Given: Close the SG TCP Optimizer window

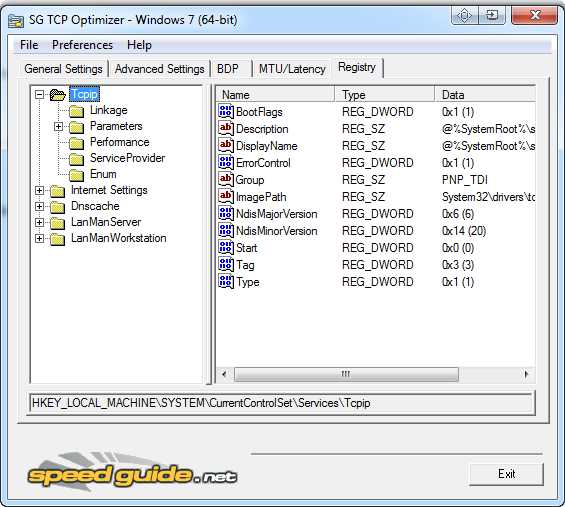Looking at the screenshot, I should click(535, 15).
